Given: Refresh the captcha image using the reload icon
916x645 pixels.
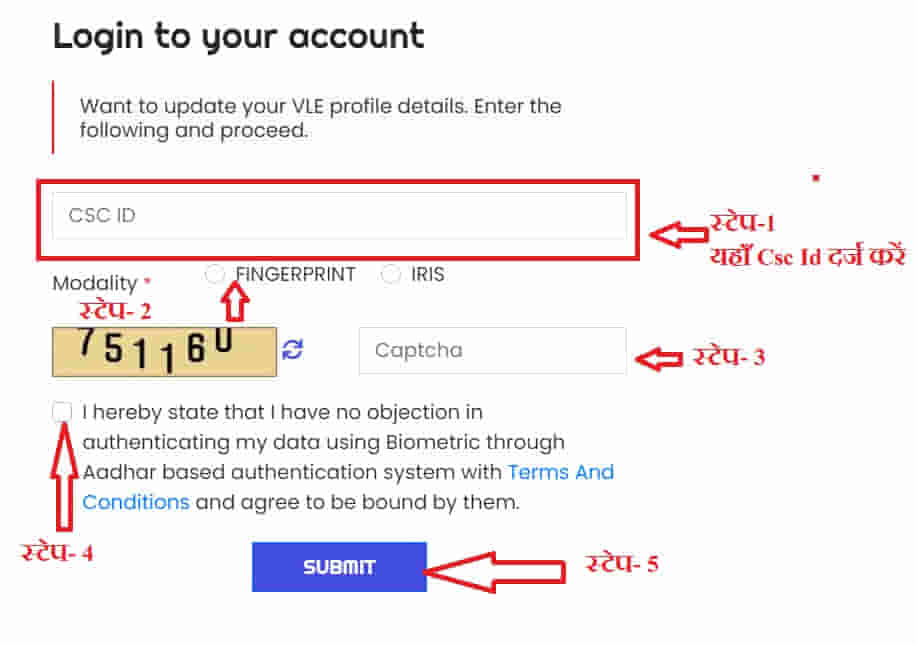Looking at the screenshot, I should [293, 350].
